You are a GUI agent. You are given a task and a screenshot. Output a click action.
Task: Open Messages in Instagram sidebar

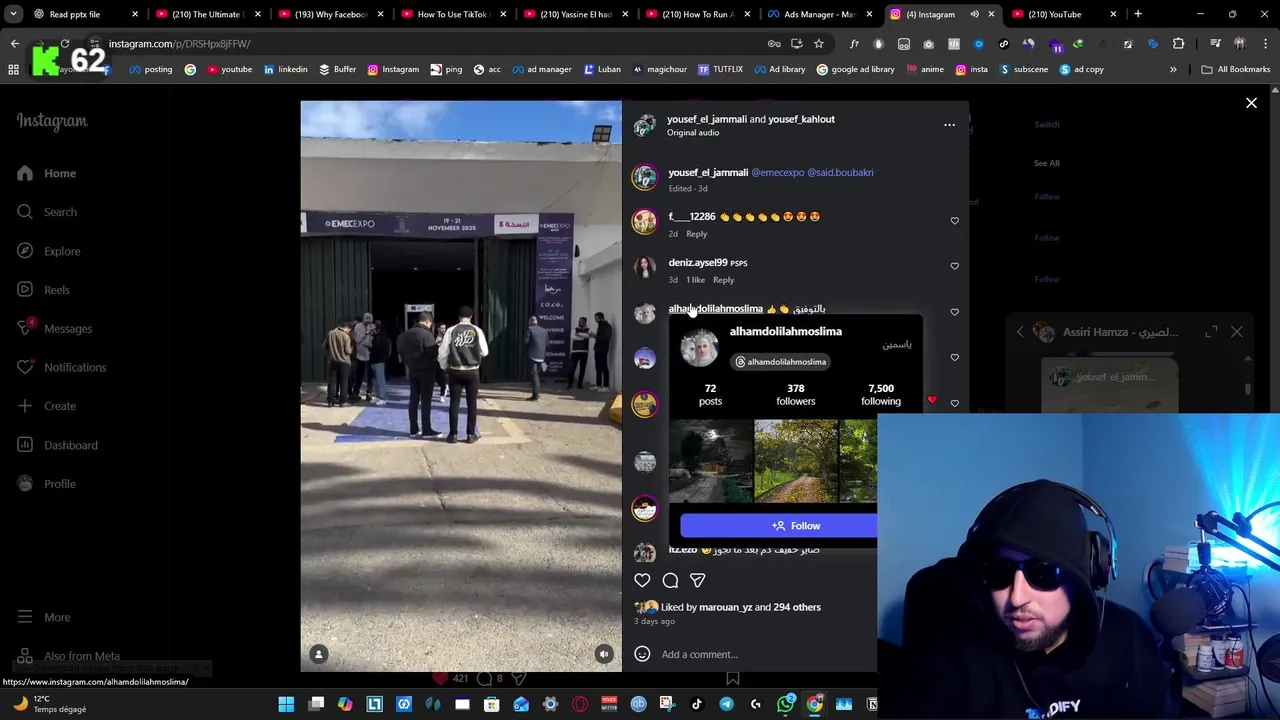coord(54,328)
